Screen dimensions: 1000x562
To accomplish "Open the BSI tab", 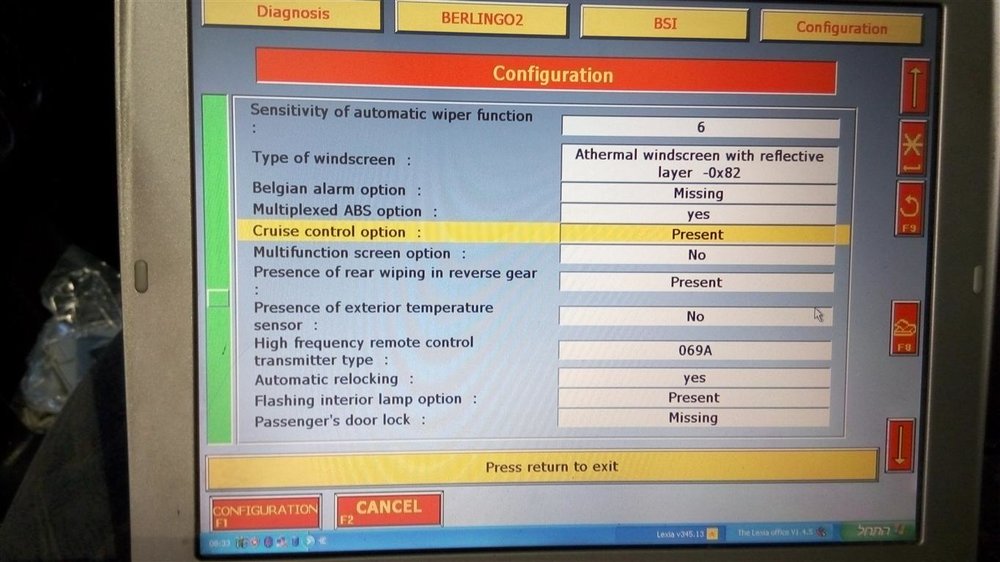I will 665,24.
